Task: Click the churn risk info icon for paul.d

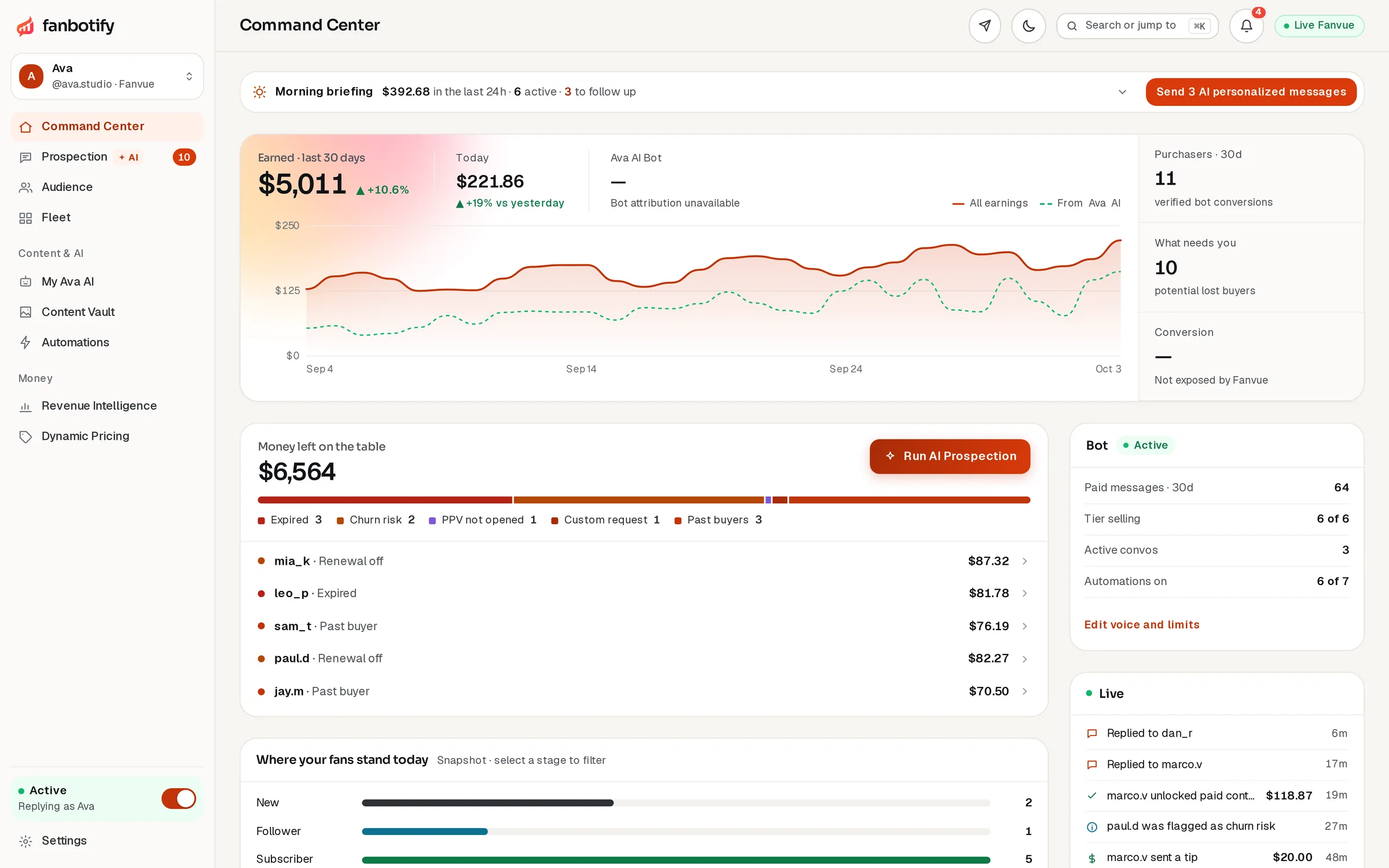Action: point(1092,827)
